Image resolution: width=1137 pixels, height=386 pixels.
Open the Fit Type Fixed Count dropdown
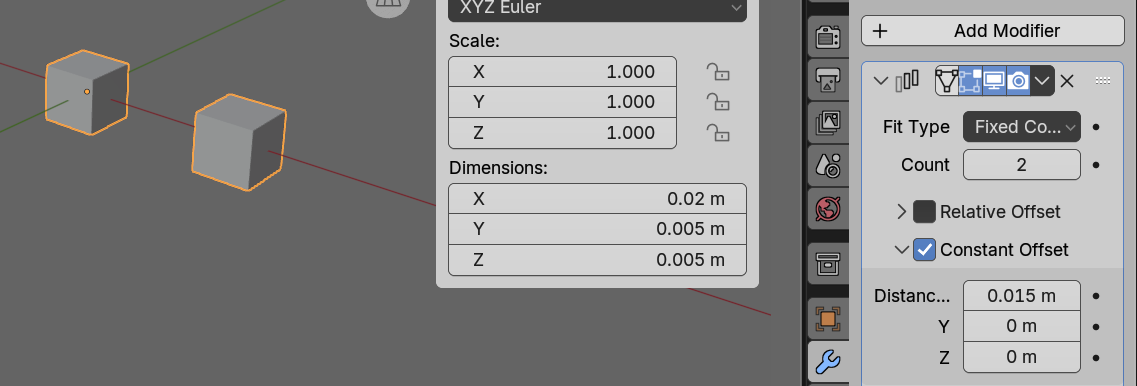1022,127
